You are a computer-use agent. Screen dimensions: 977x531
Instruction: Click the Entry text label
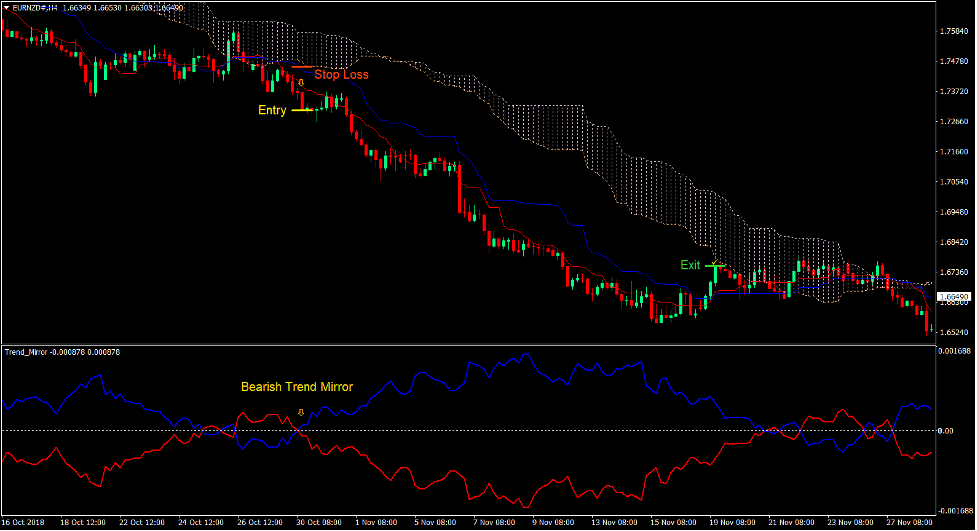pos(272,110)
